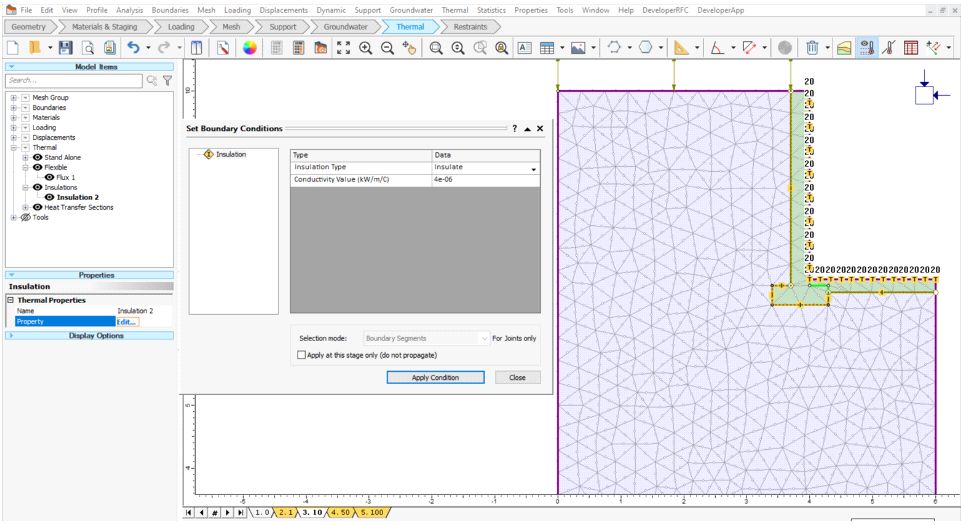Screen dimensions: 961x525
Task: Expand the Heat Transfer Sections node
Action: point(25,207)
